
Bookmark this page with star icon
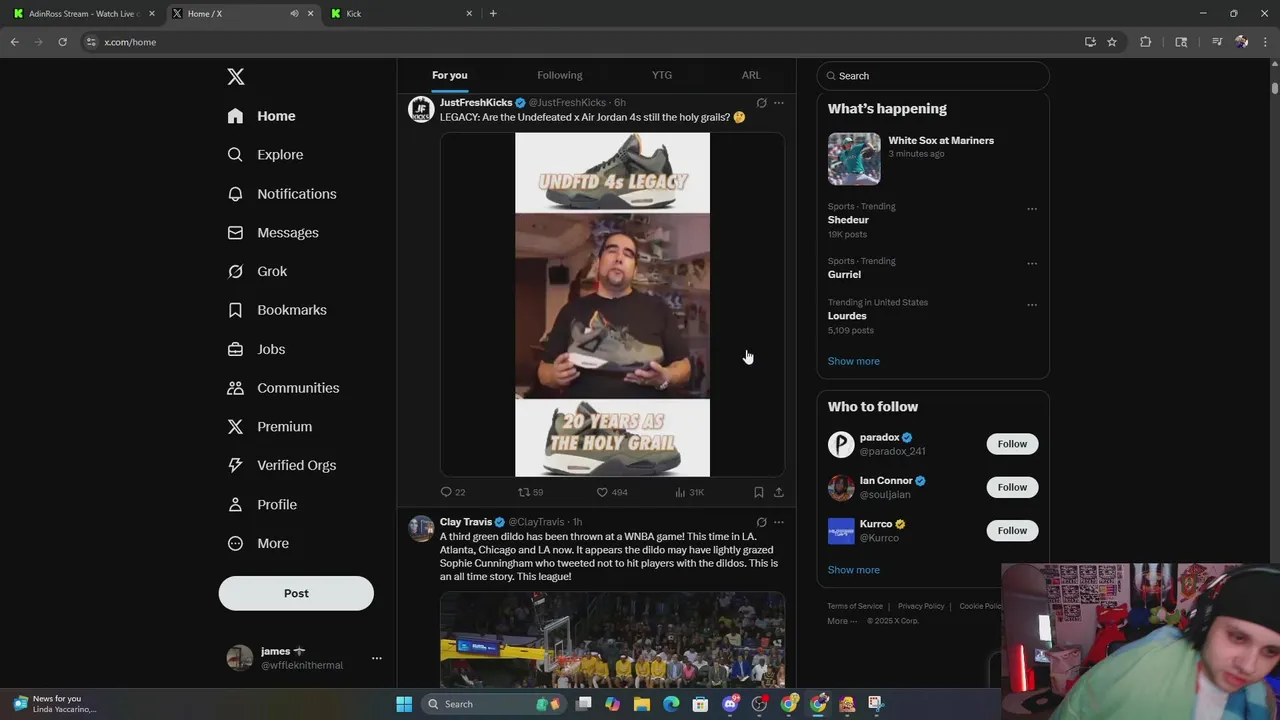click(x=1112, y=42)
